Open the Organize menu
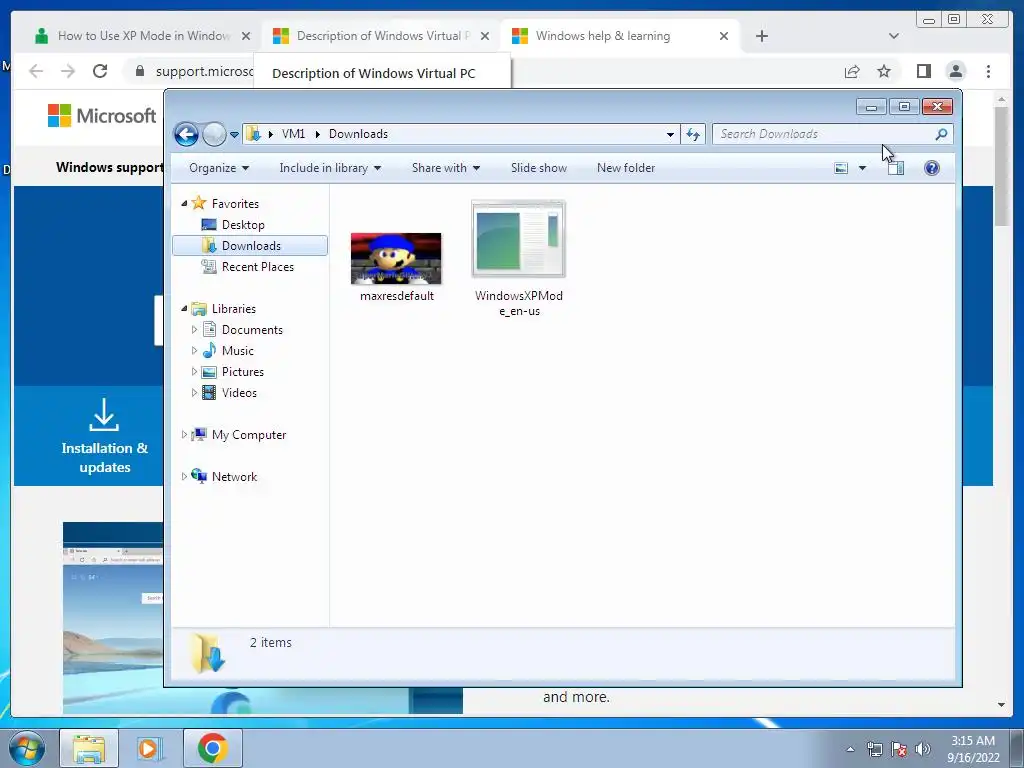 219,168
